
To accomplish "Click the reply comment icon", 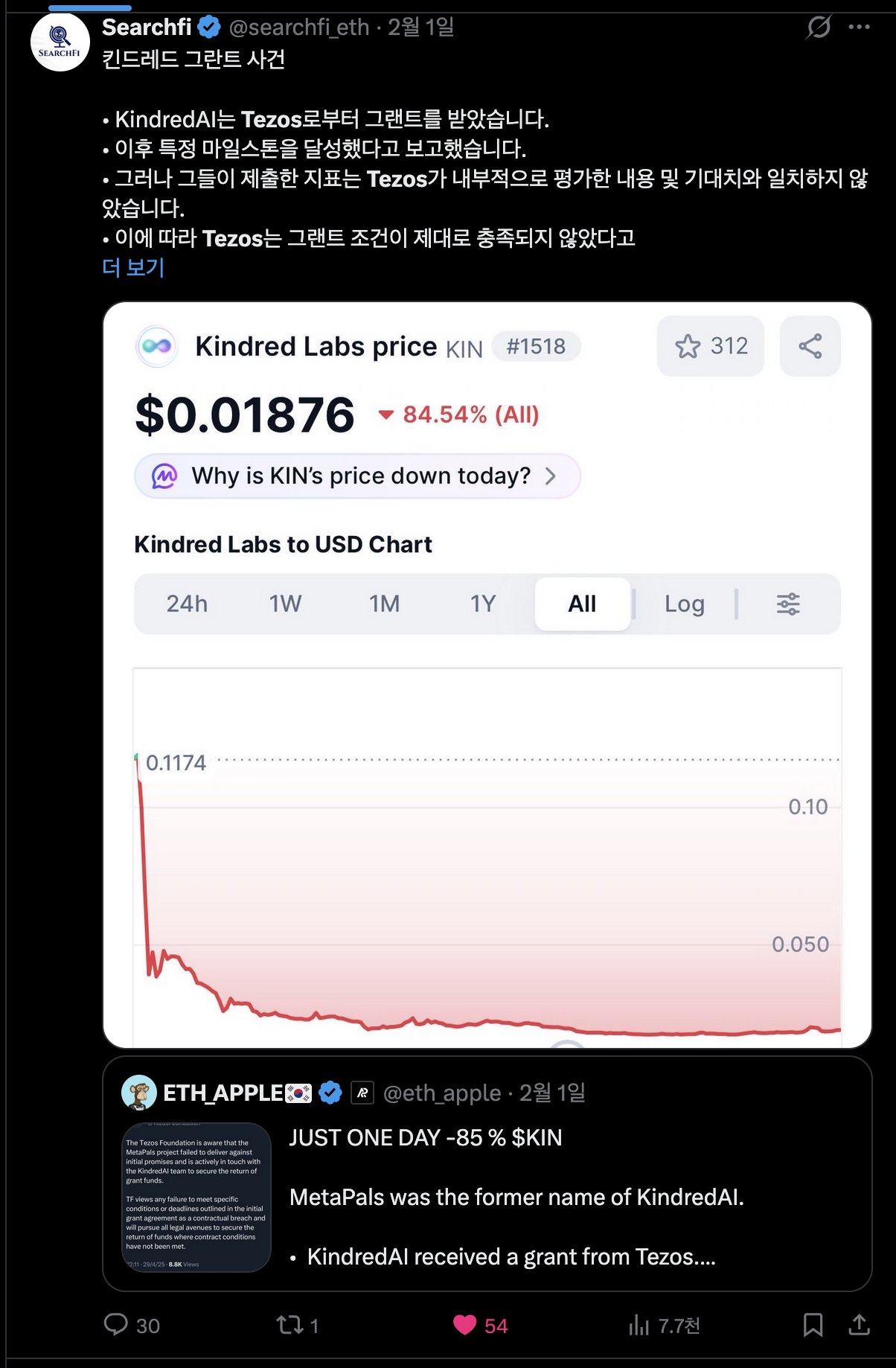I will click(116, 1325).
